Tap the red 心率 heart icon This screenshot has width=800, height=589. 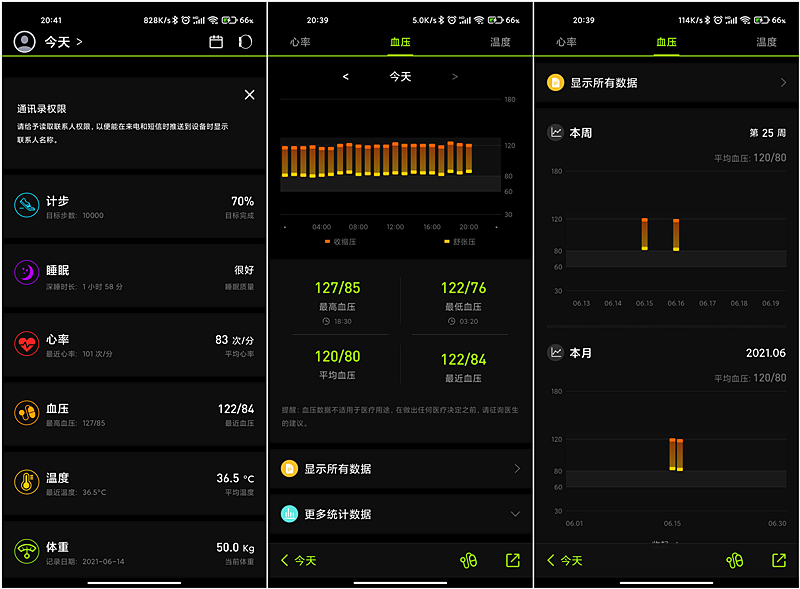pos(26,343)
